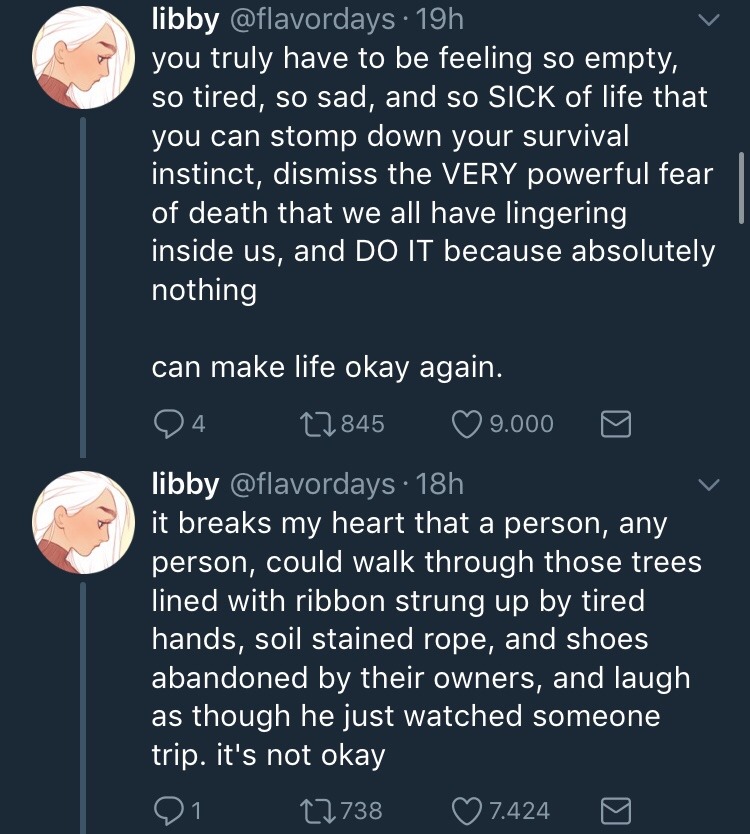The image size is (750, 834).
Task: Reply to the first libby tweet
Action: click(166, 424)
